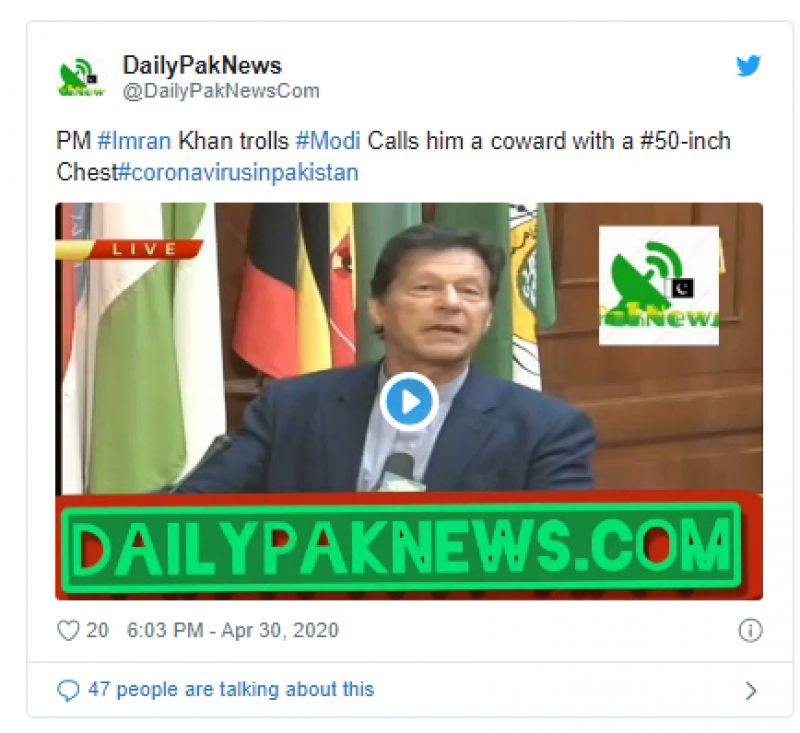
Task: Click the #50-inch hashtag text
Action: click(685, 141)
